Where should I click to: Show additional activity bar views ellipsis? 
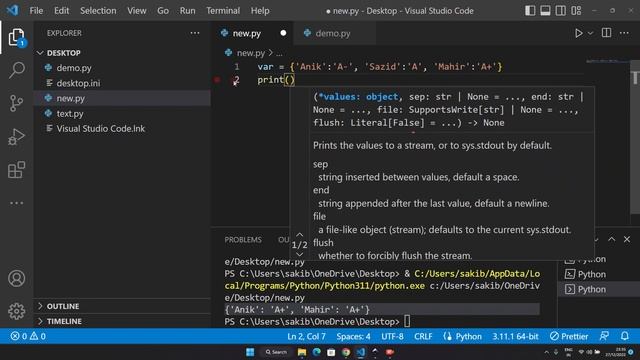(x=16, y=203)
